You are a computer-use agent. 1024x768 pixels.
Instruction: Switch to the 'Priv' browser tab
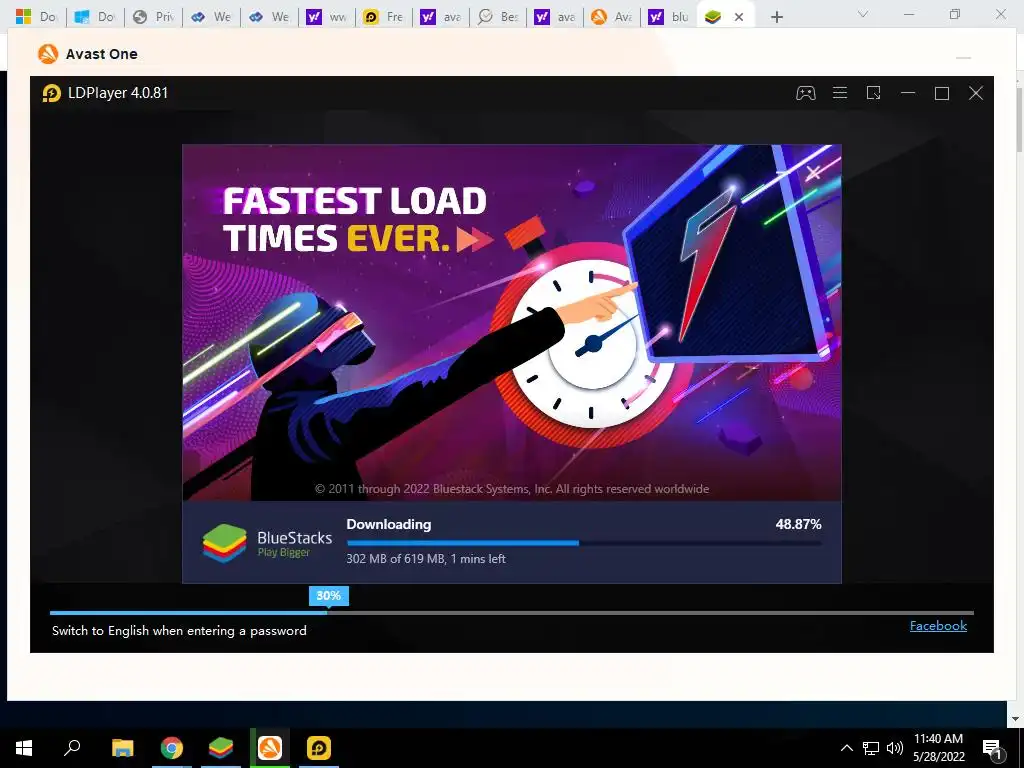(x=153, y=17)
